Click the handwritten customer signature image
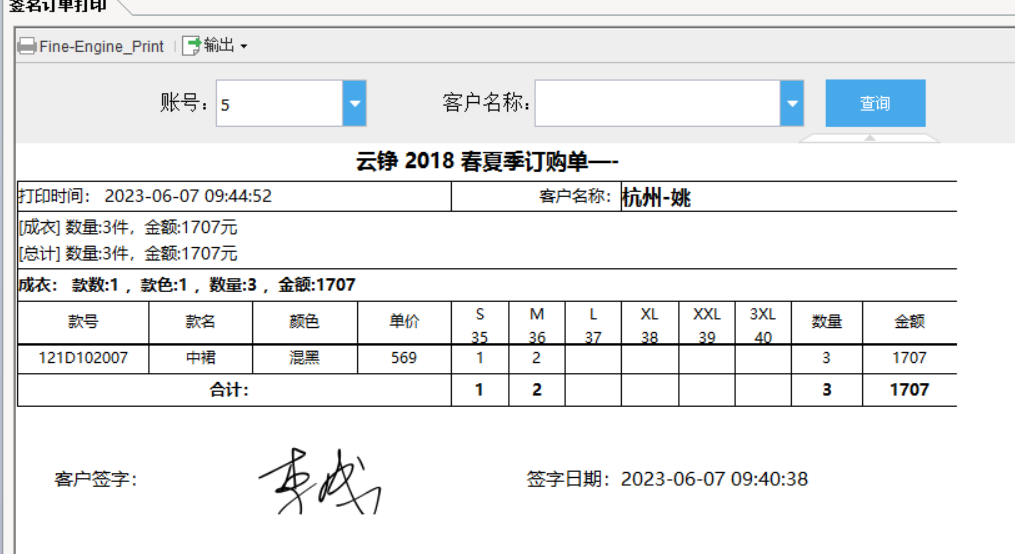 coord(320,479)
